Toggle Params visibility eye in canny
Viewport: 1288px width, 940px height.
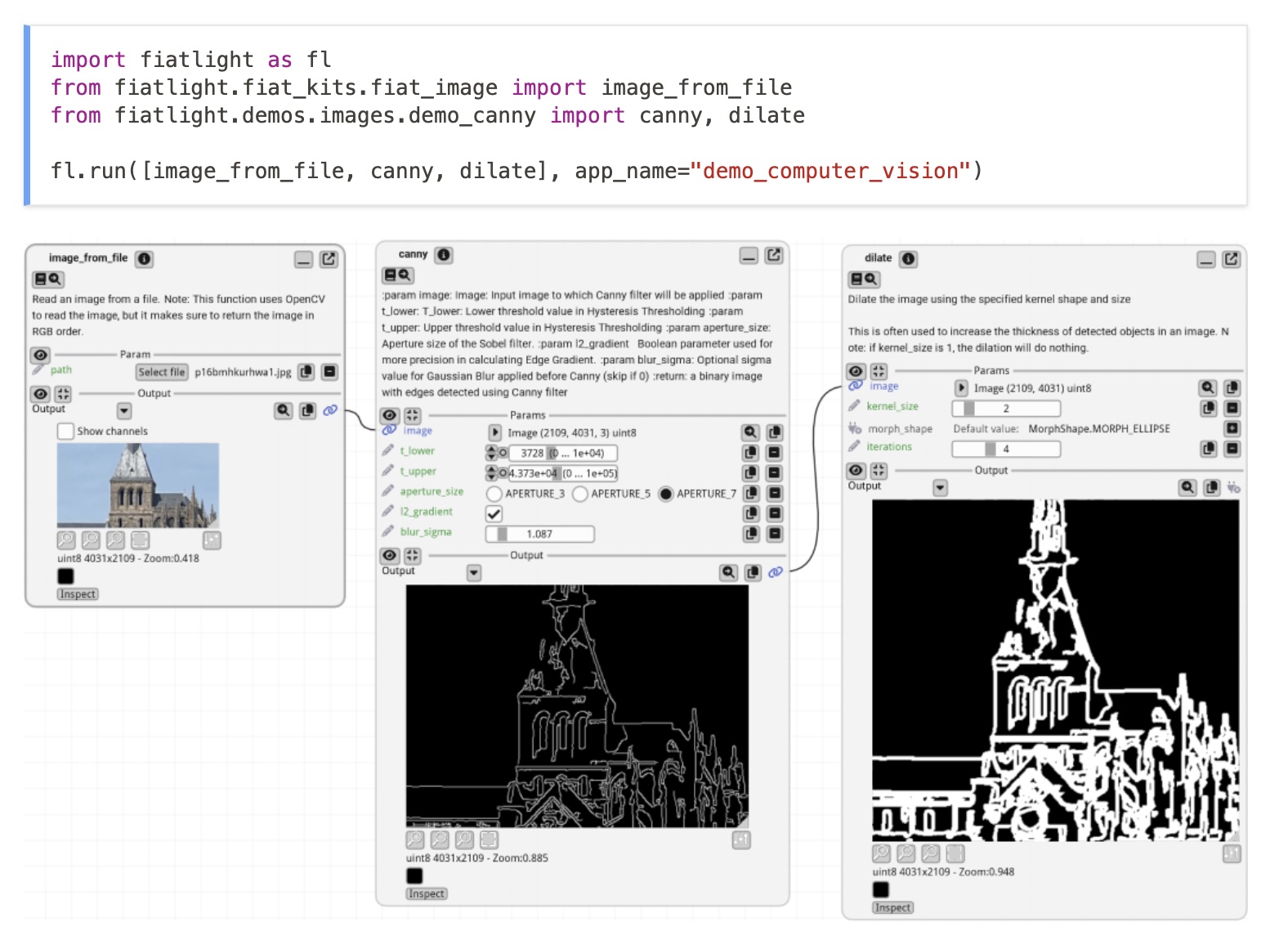pos(390,416)
